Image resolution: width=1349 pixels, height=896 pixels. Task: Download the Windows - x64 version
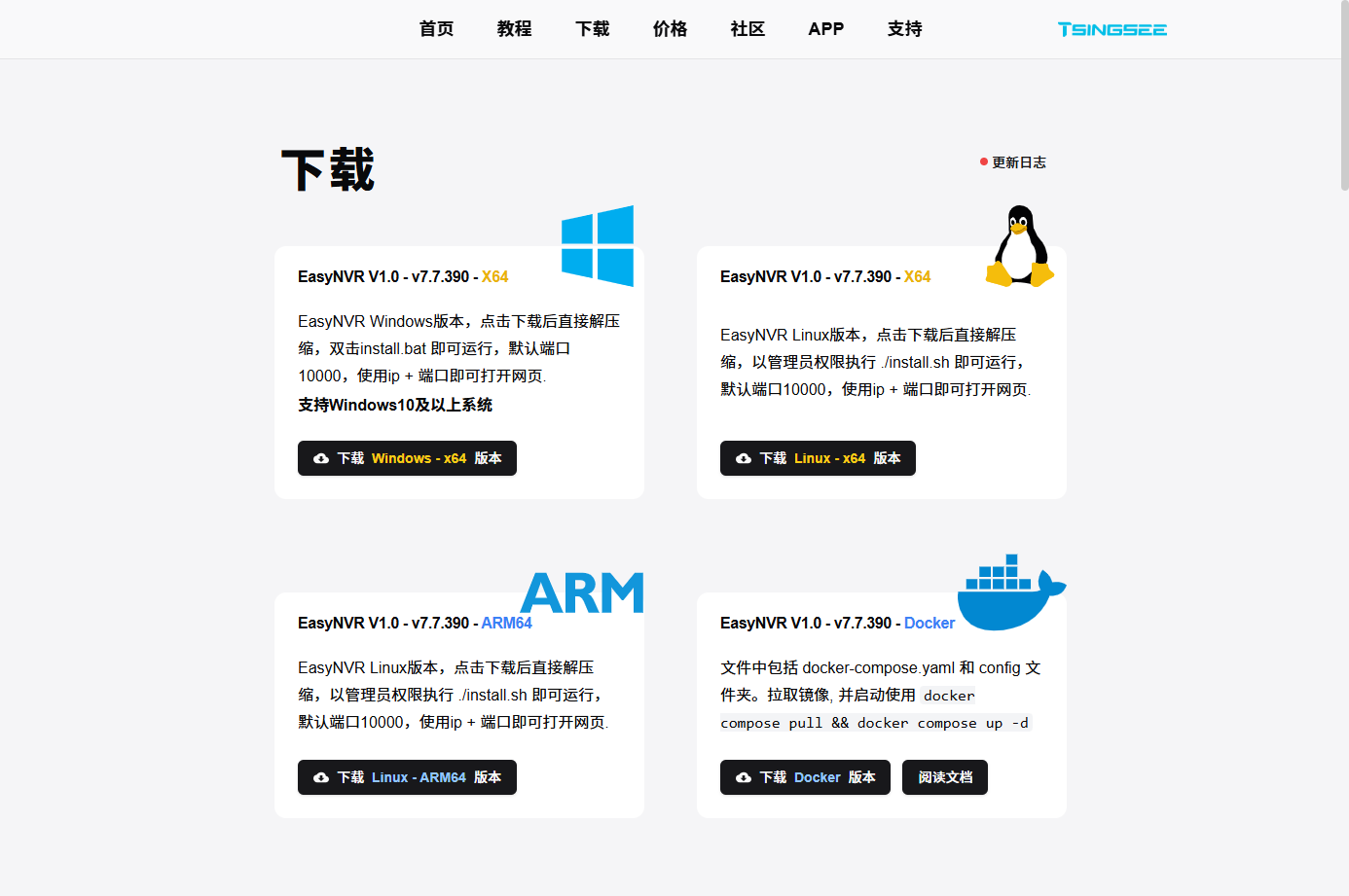pyautogui.click(x=407, y=458)
